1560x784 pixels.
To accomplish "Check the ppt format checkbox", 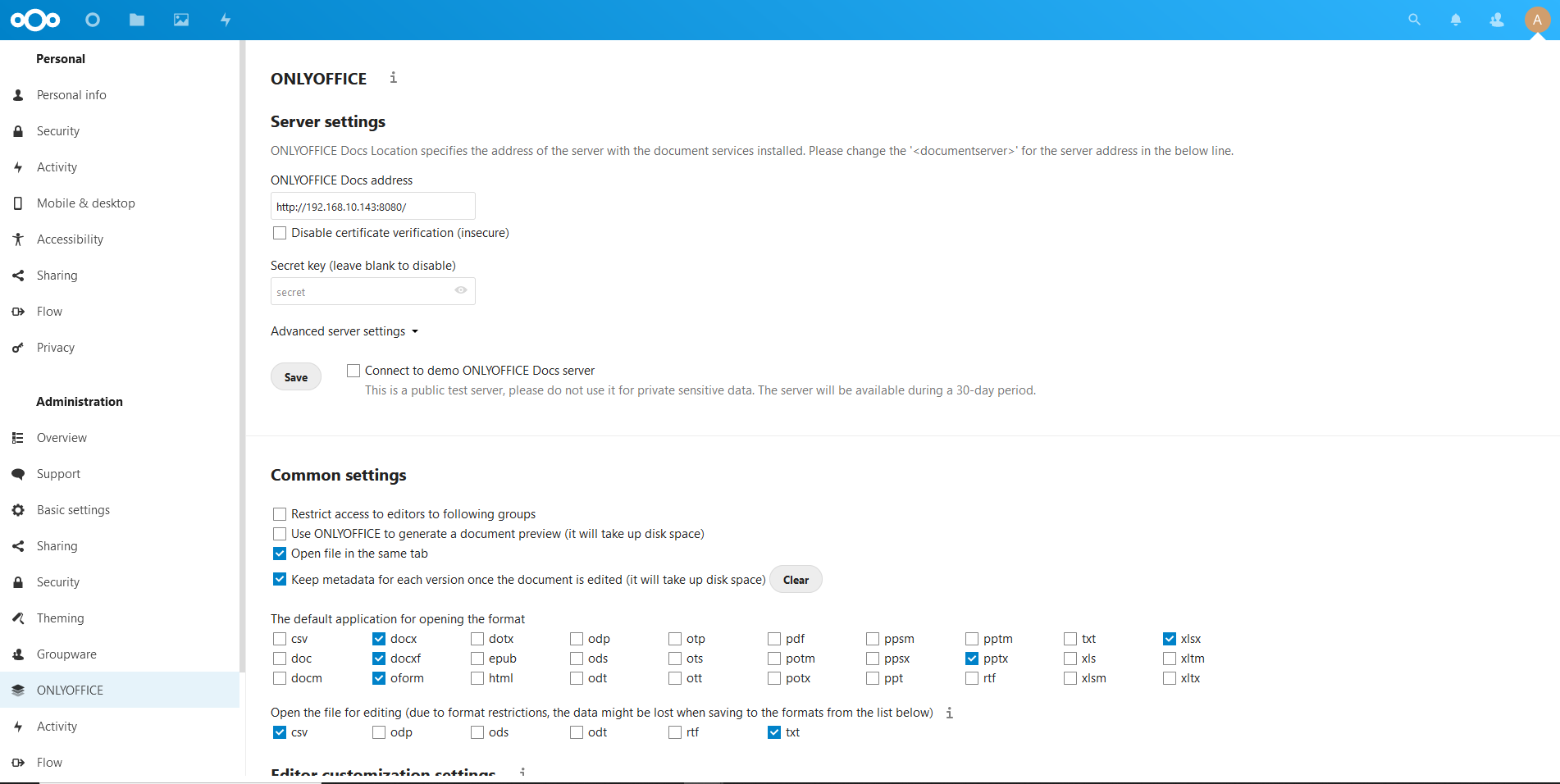I will click(x=873, y=678).
